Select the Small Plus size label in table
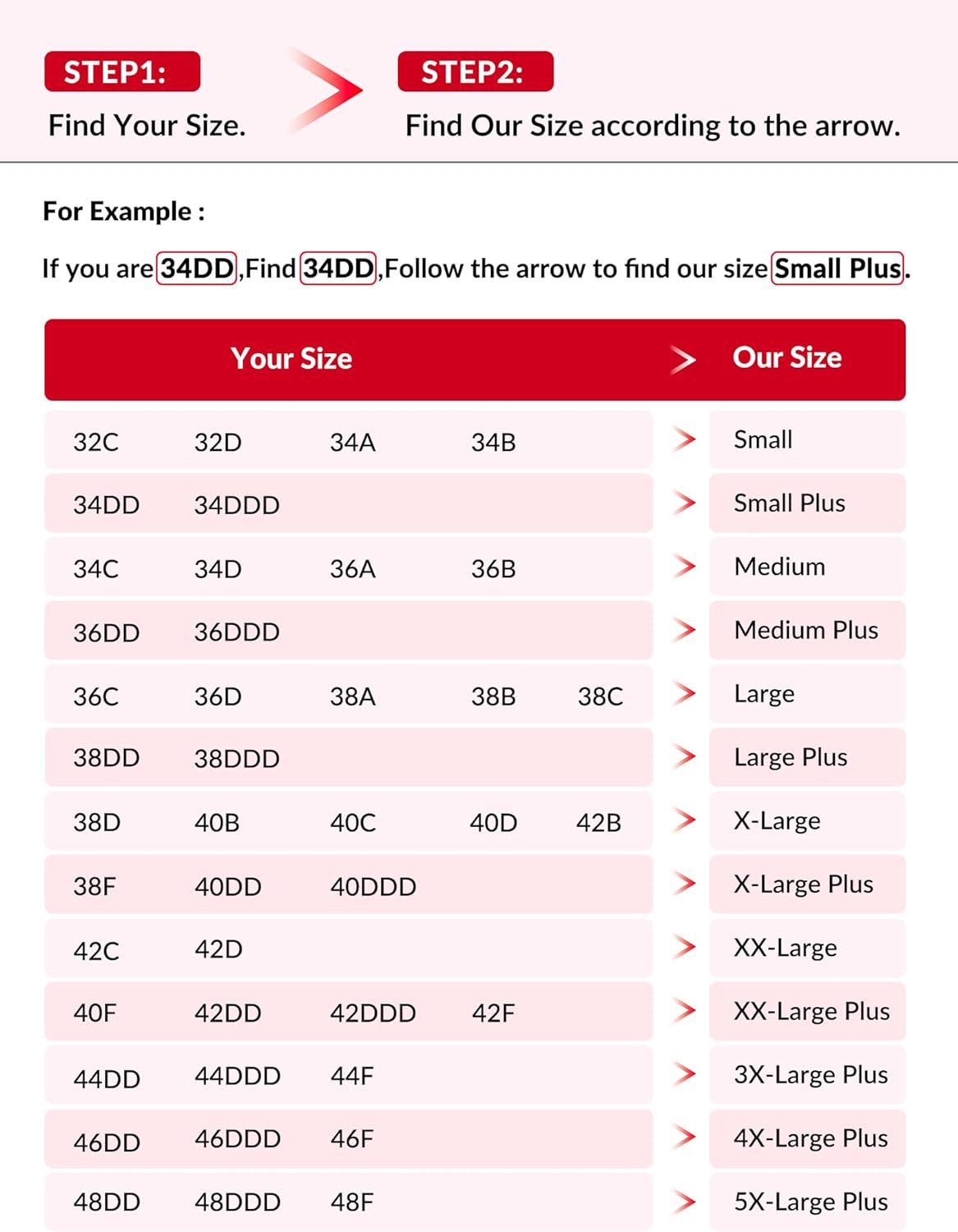 click(x=789, y=503)
